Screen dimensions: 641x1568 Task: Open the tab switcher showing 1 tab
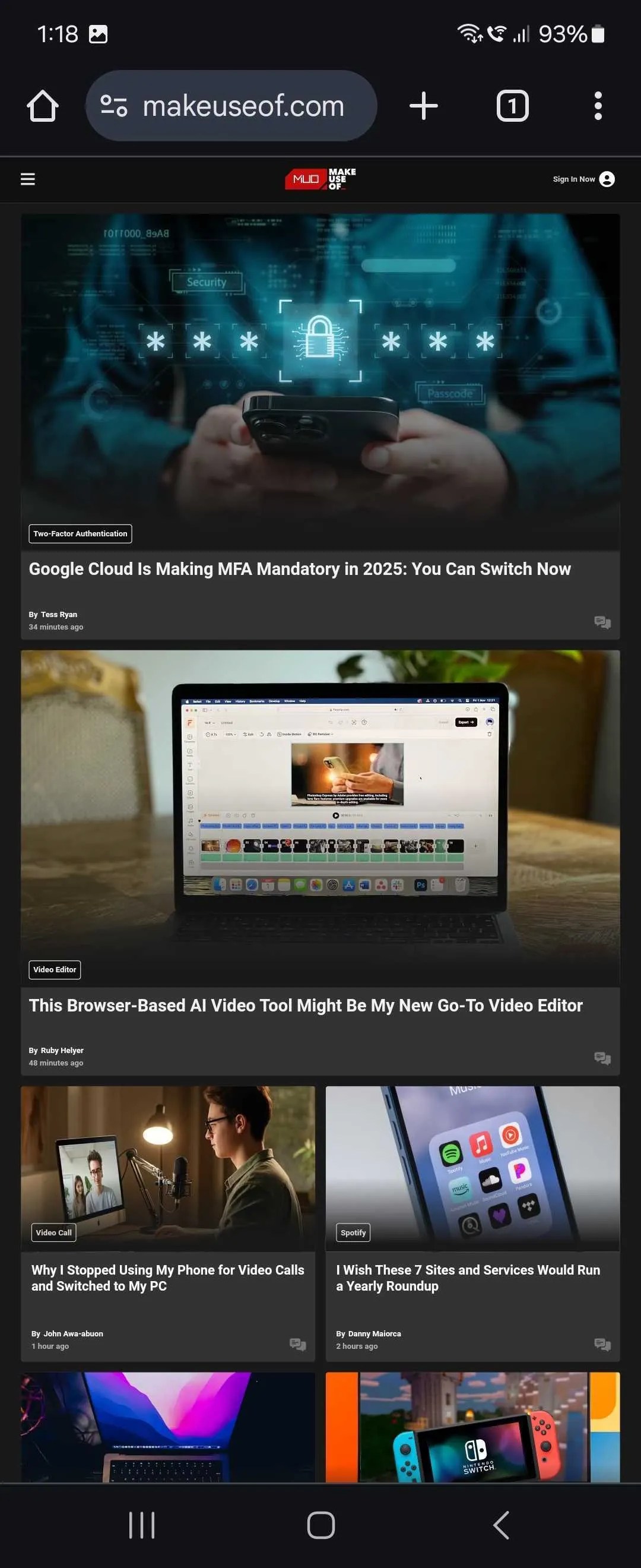pos(513,106)
